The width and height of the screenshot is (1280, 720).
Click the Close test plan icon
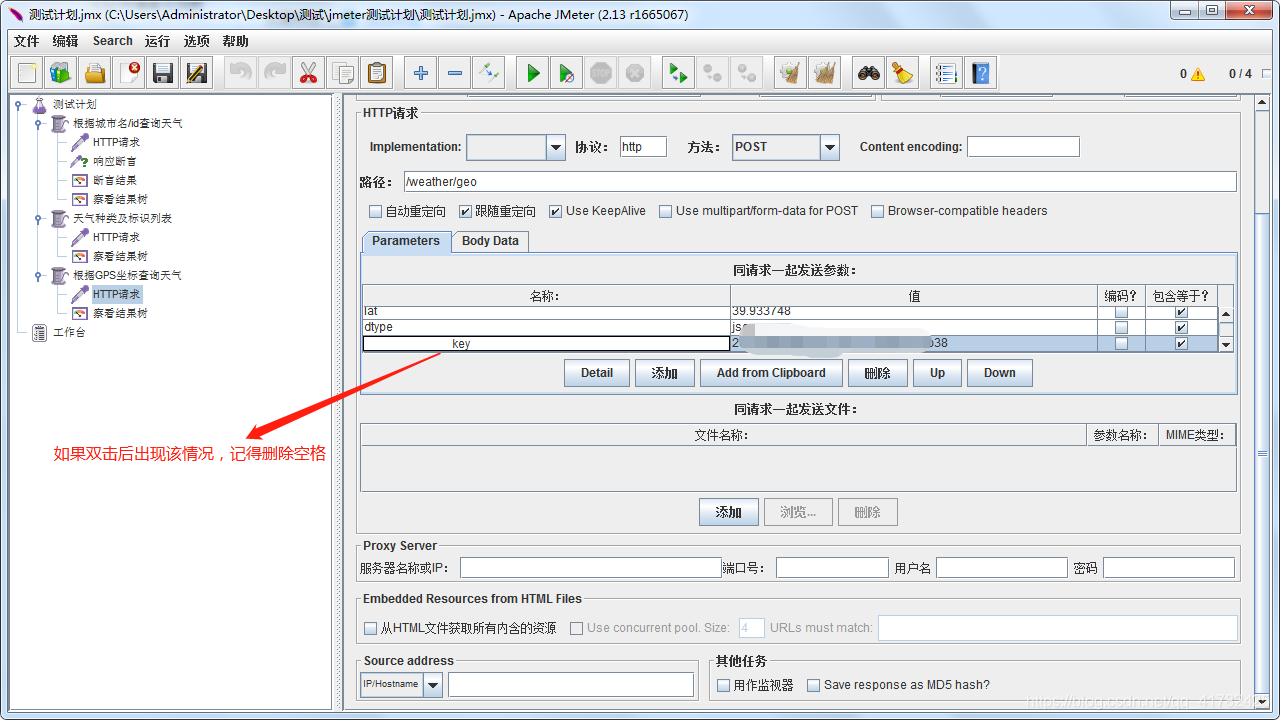coord(129,73)
